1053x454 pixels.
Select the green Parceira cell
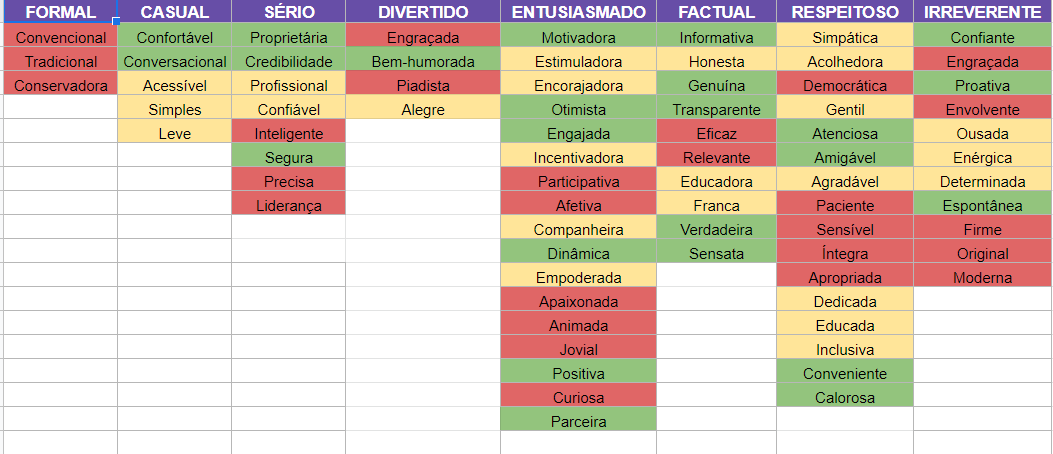point(578,422)
